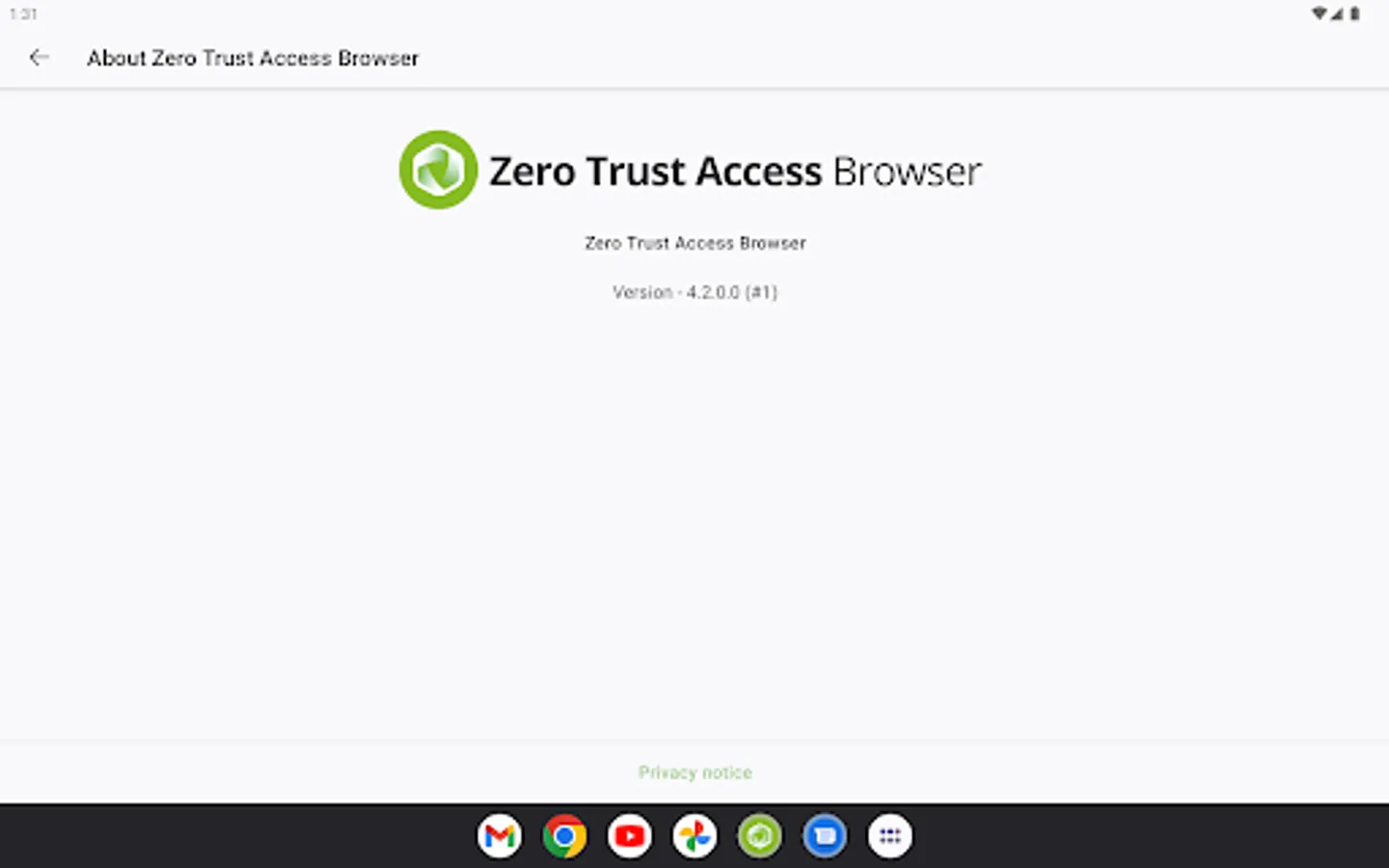Open Gmail from the taskbar
The image size is (1389, 868).
[500, 836]
